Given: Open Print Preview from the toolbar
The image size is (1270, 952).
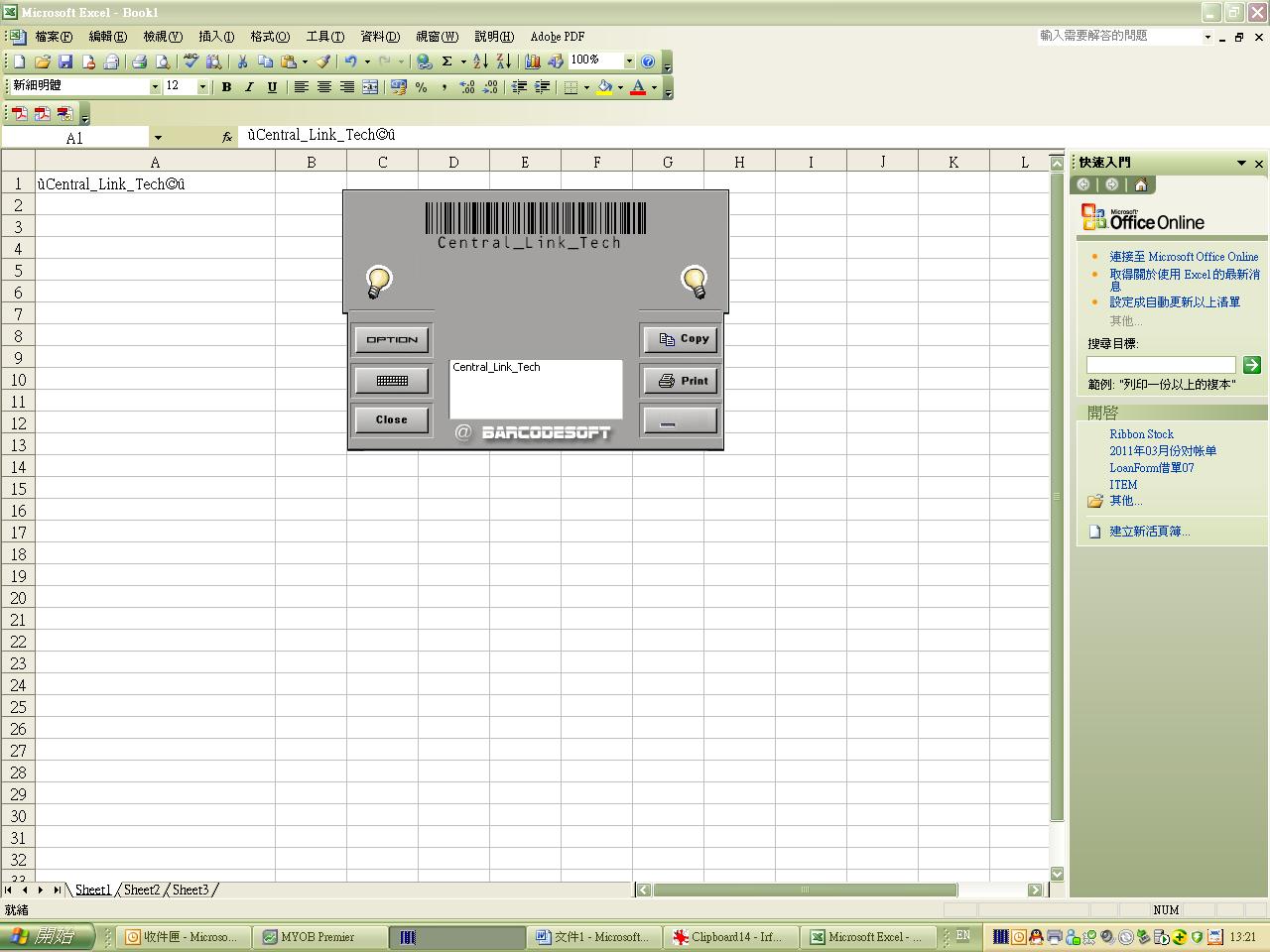Looking at the screenshot, I should point(163,61).
